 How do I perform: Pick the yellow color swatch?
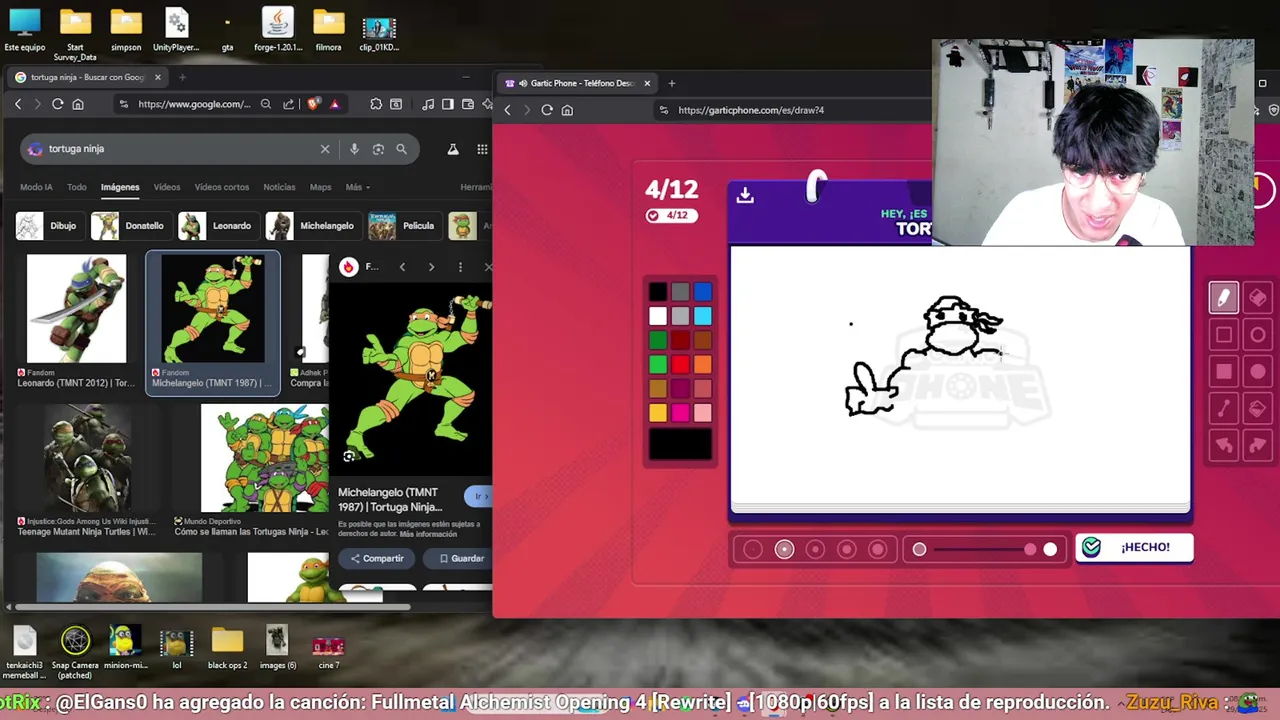tap(657, 413)
